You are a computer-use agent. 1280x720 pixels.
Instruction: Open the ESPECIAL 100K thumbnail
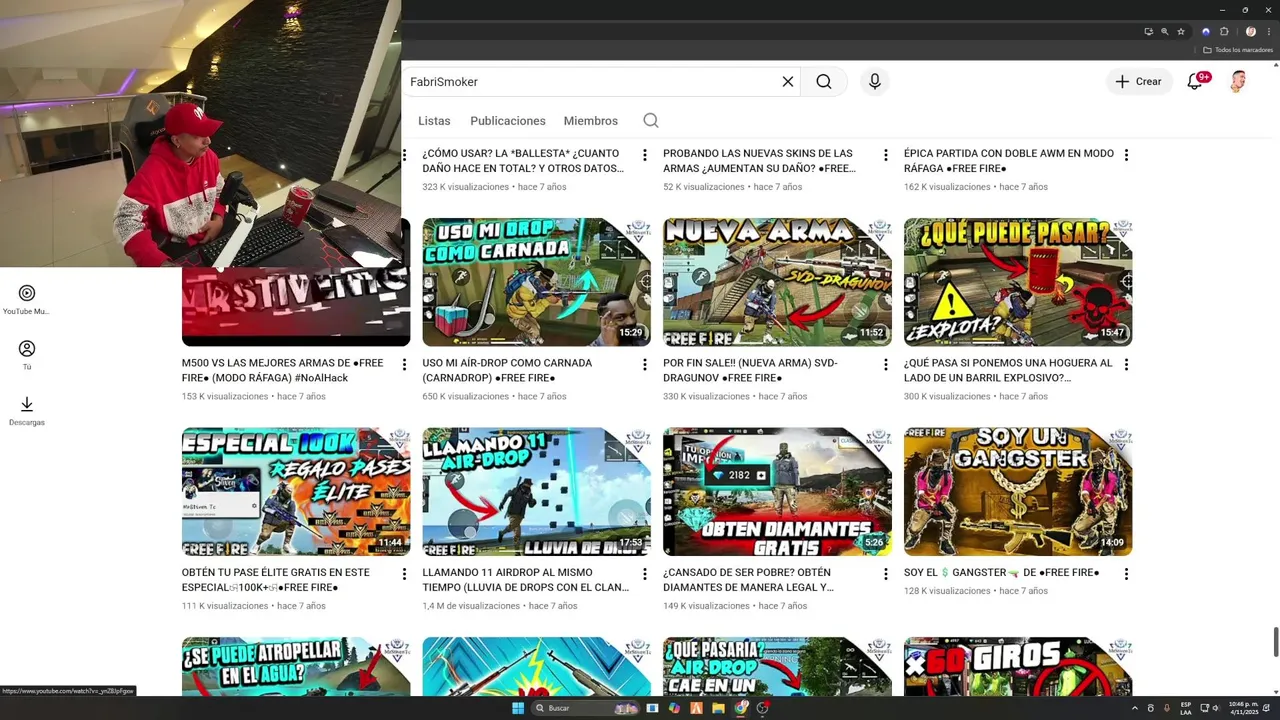296,492
